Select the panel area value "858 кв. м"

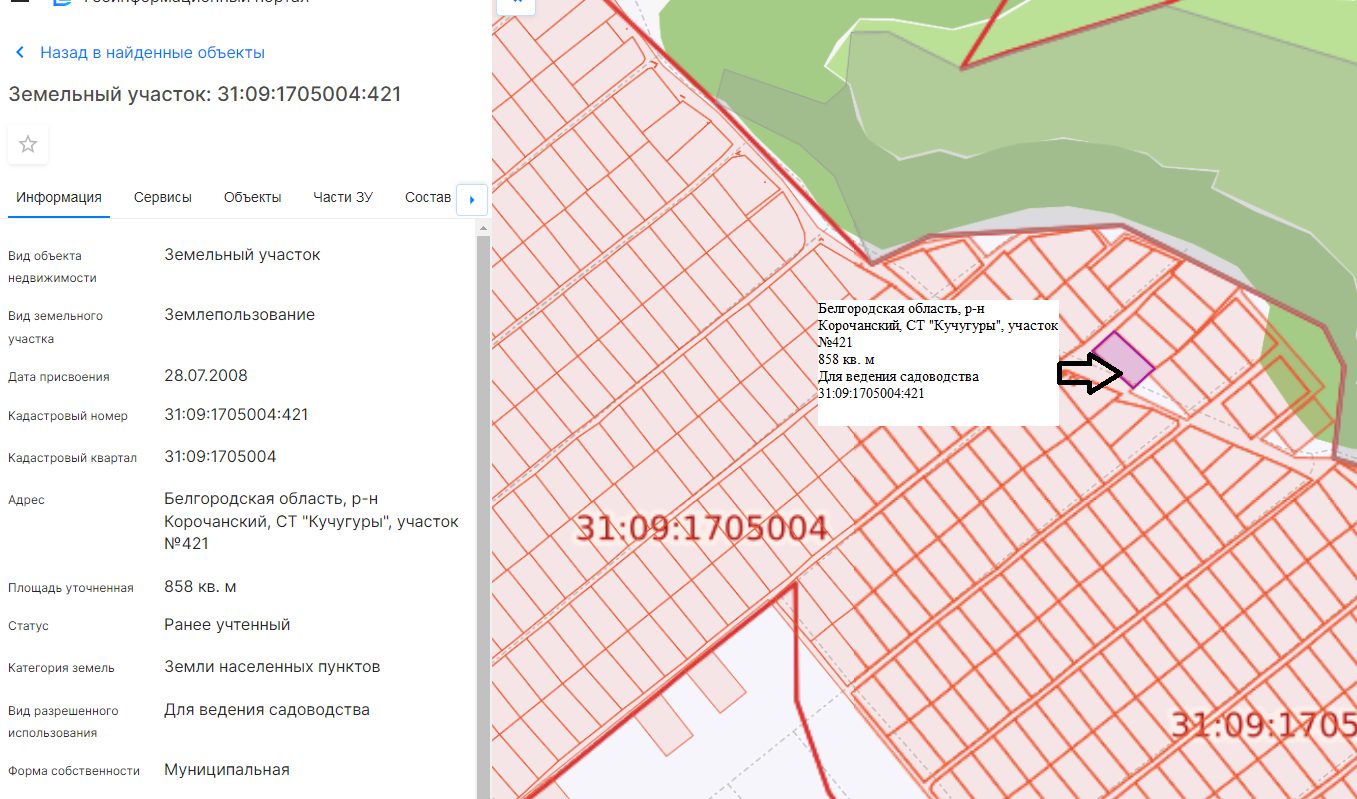(x=200, y=587)
